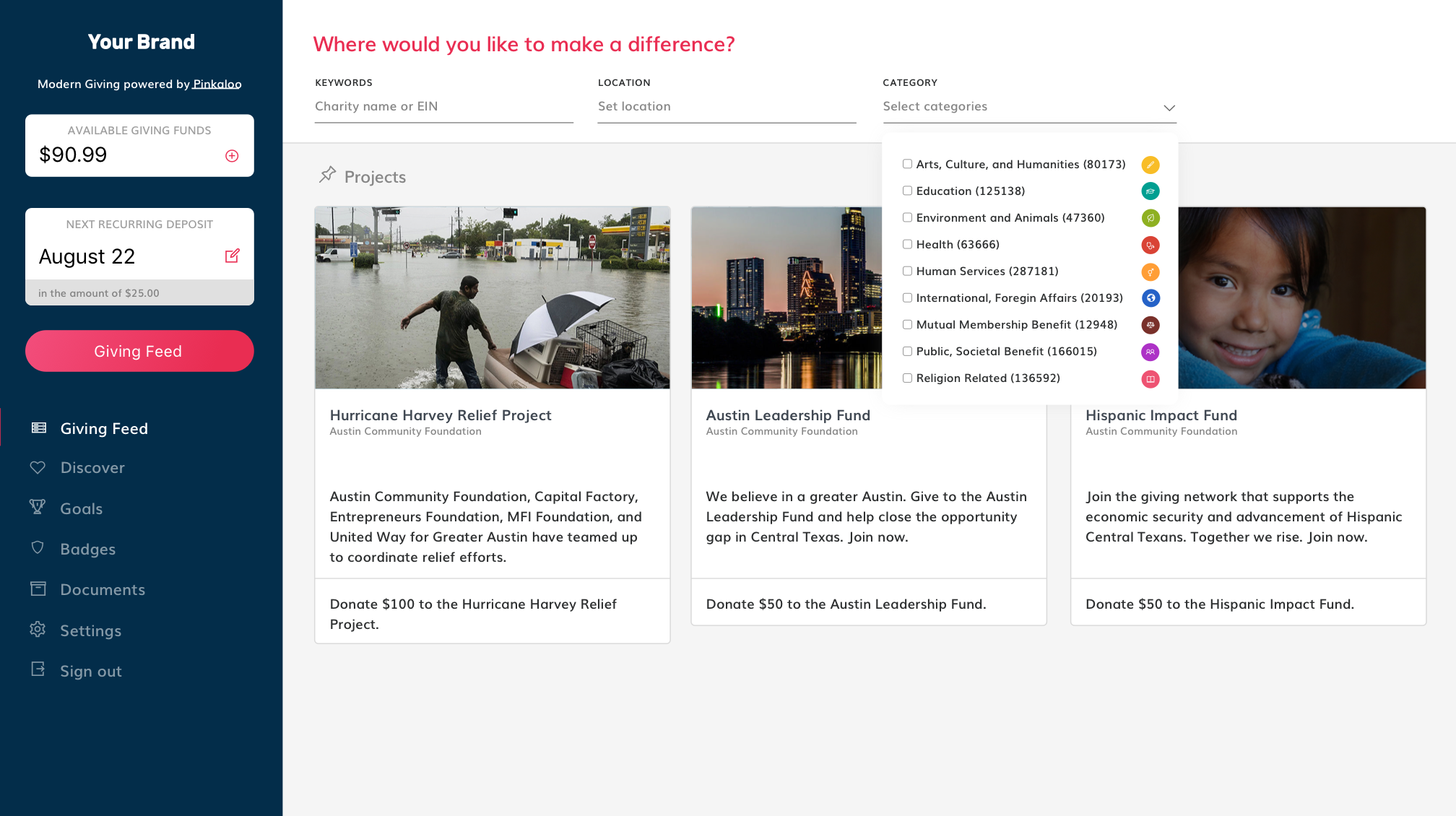Click Donate $50 to Austin Leadership Fund
Image resolution: width=1456 pixels, height=816 pixels.
[846, 604]
